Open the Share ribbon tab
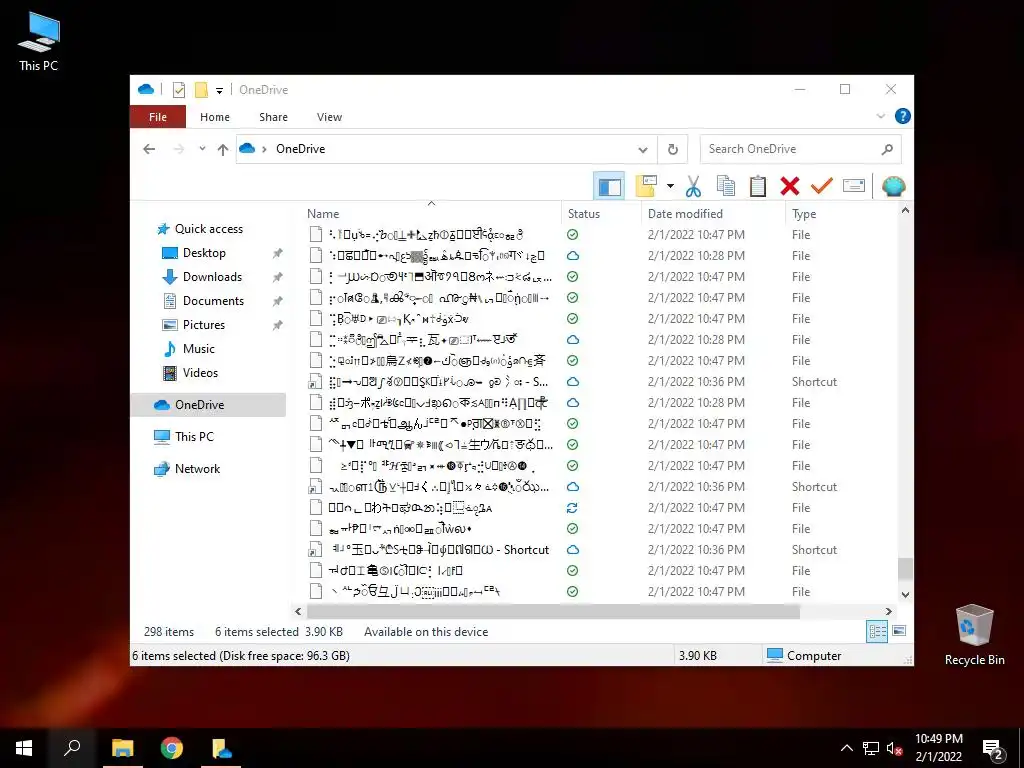Viewport: 1024px width, 768px height. 273,117
